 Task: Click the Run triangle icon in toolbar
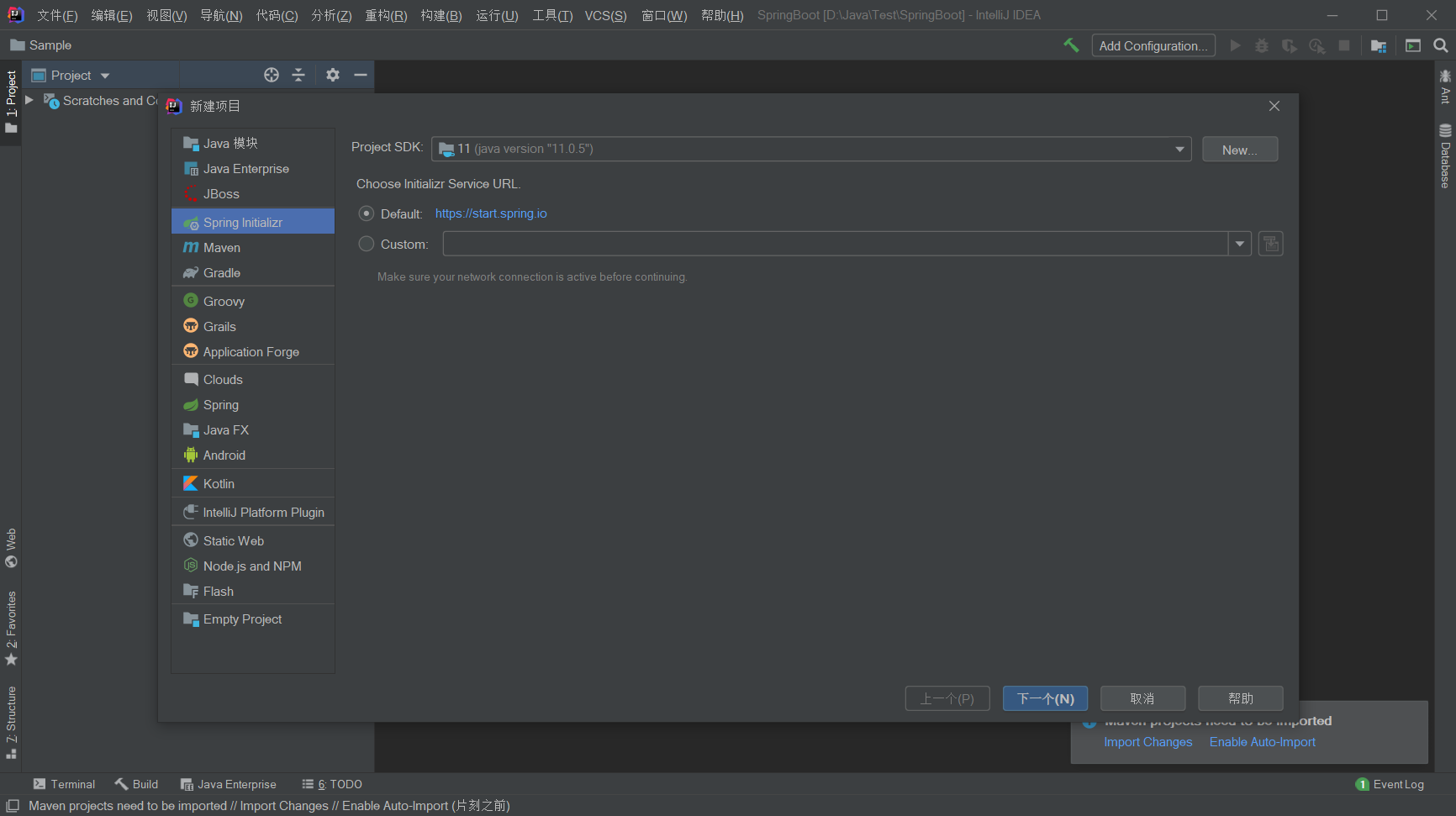pos(1235,45)
